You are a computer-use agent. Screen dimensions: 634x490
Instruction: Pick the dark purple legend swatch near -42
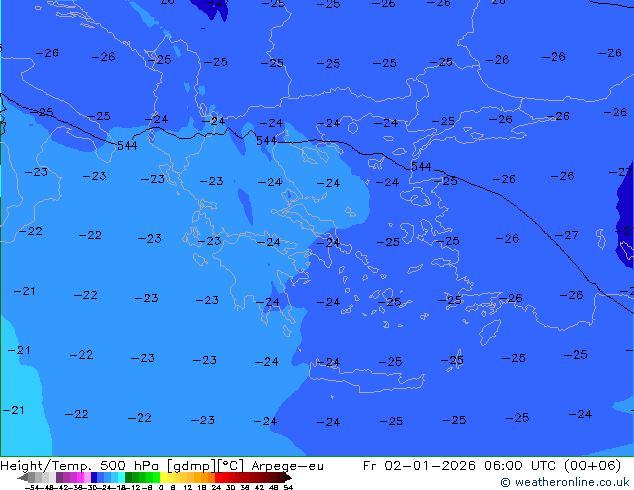[59, 477]
